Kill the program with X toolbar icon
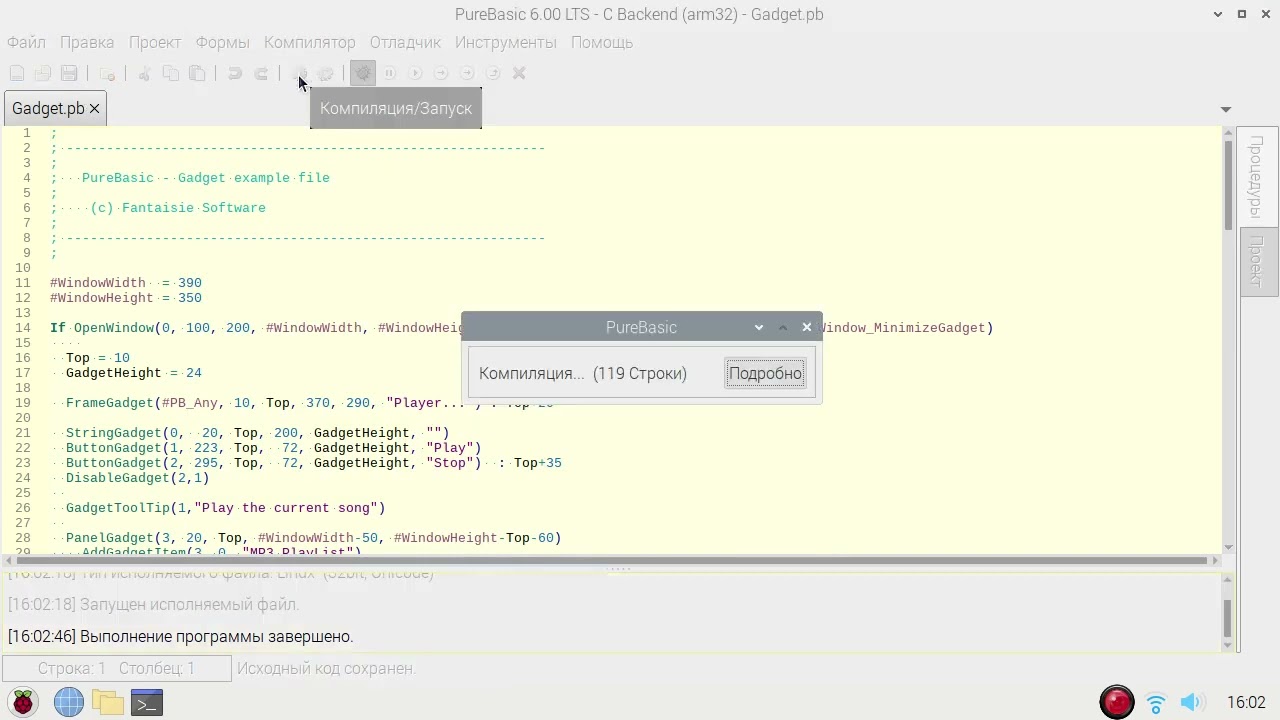This screenshot has height=720, width=1280. tap(519, 73)
